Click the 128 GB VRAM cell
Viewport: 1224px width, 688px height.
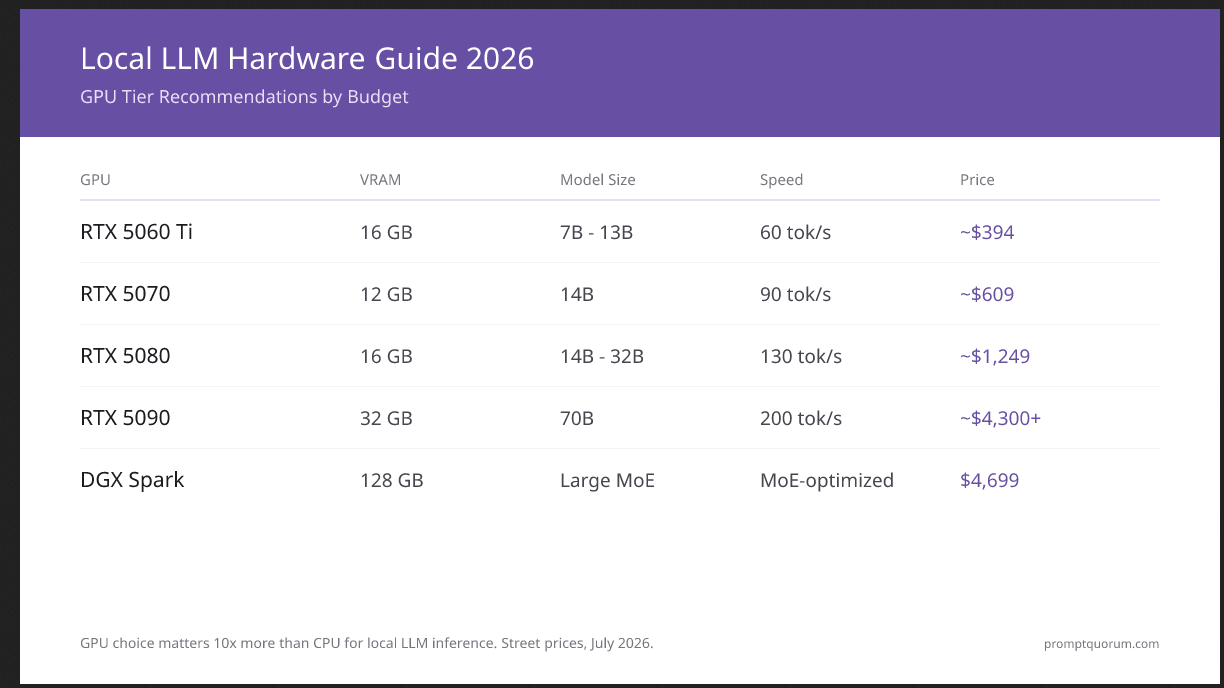[391, 480]
